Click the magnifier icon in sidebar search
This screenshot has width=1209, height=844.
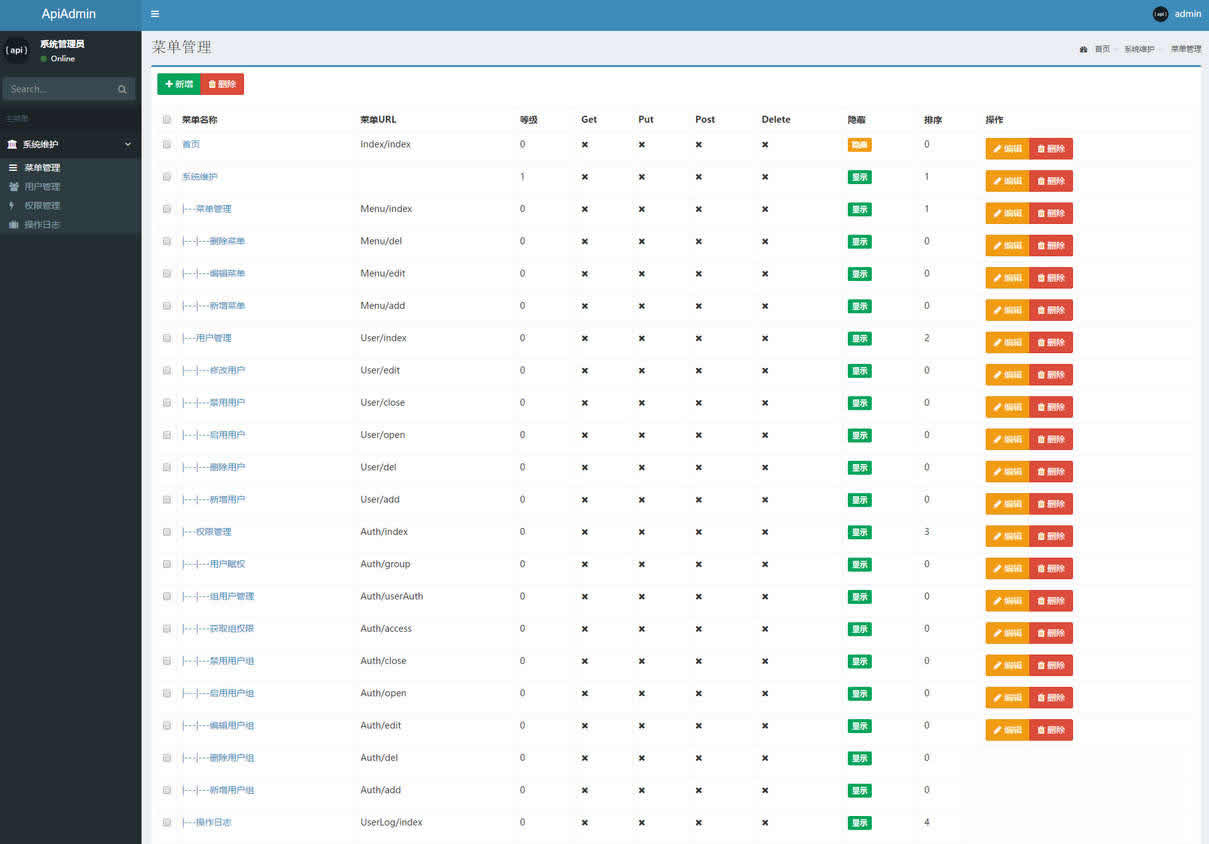tap(122, 89)
